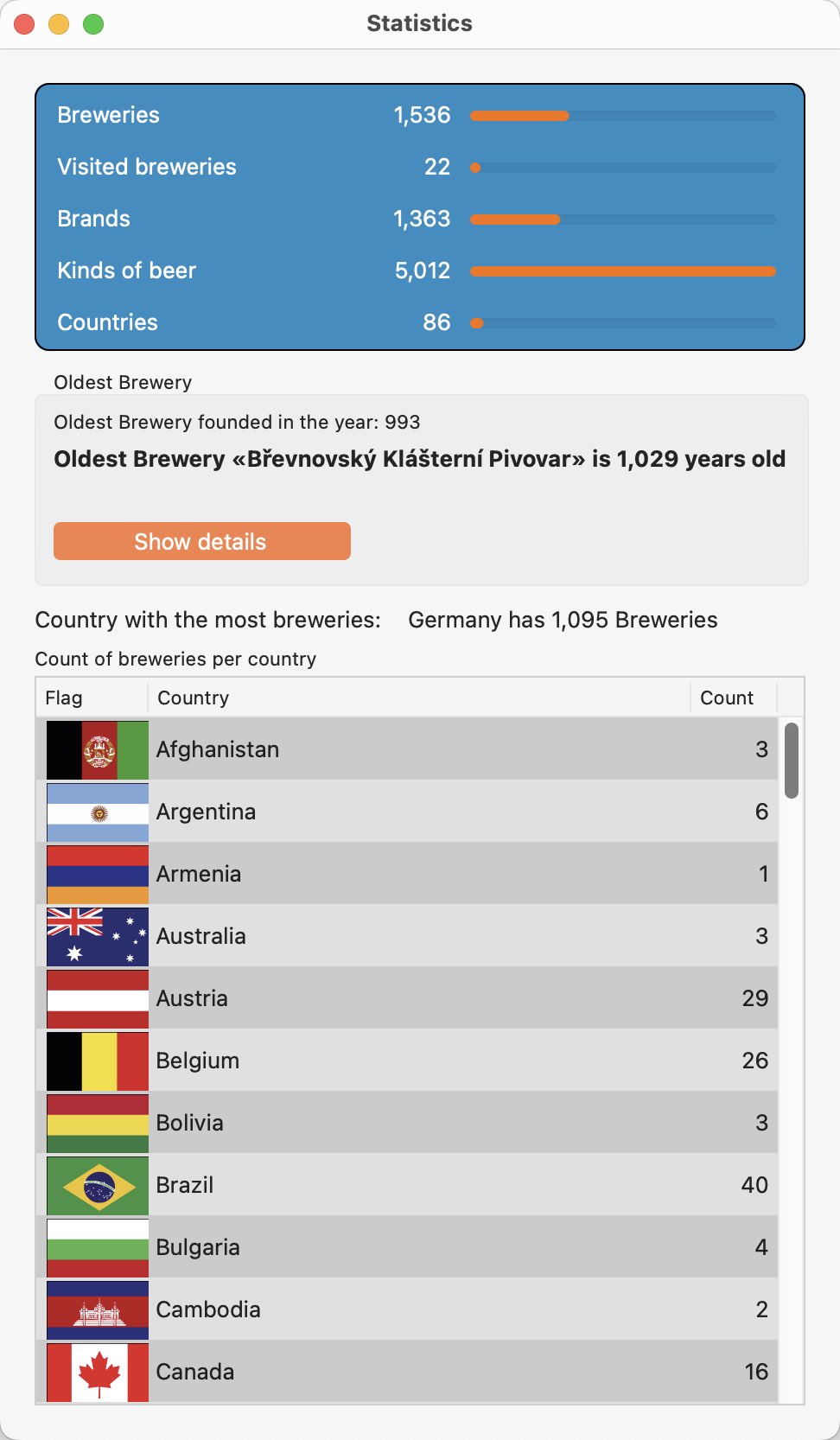Click the Breweries progress bar

click(622, 116)
